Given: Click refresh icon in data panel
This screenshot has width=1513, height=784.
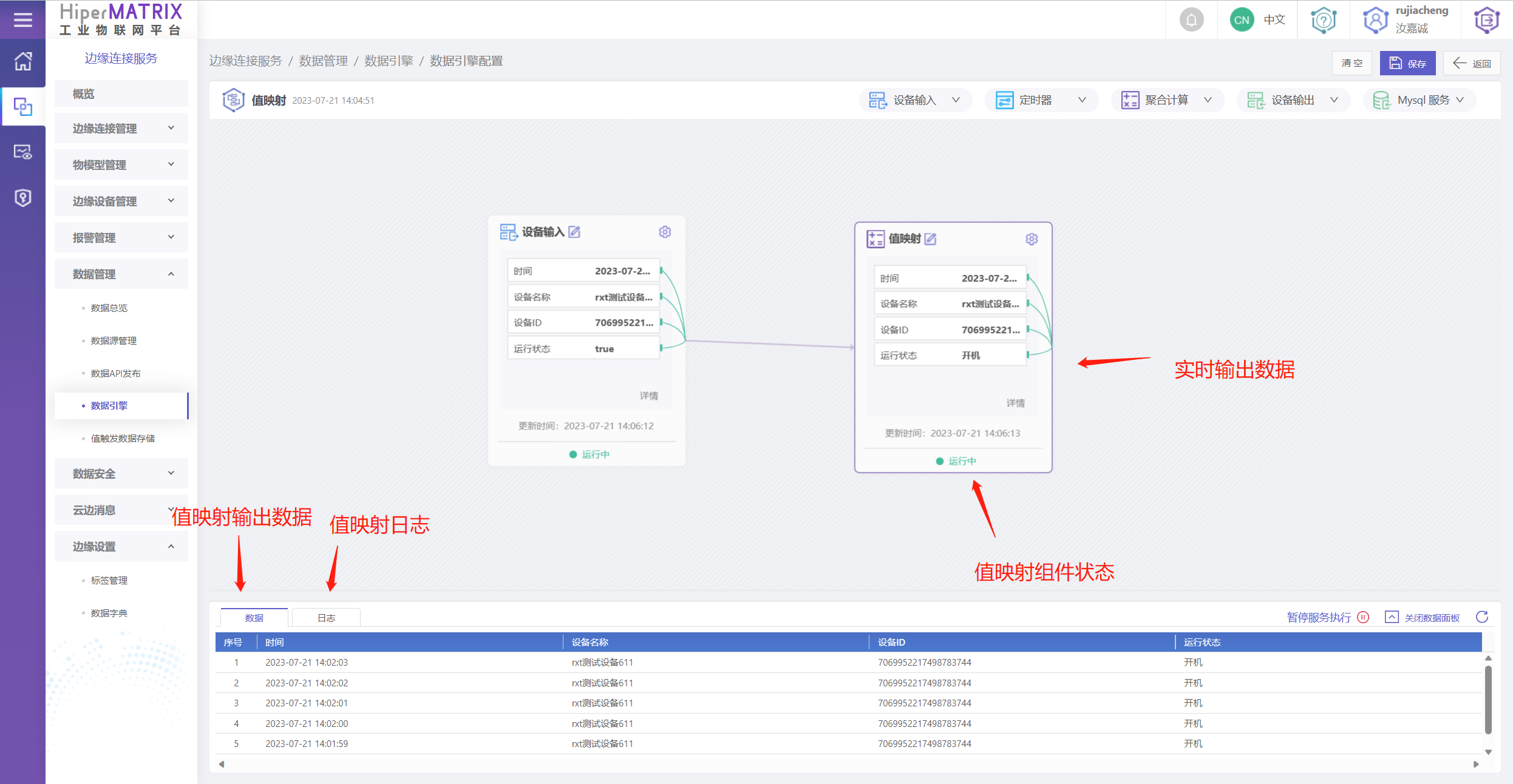Looking at the screenshot, I should [1482, 617].
